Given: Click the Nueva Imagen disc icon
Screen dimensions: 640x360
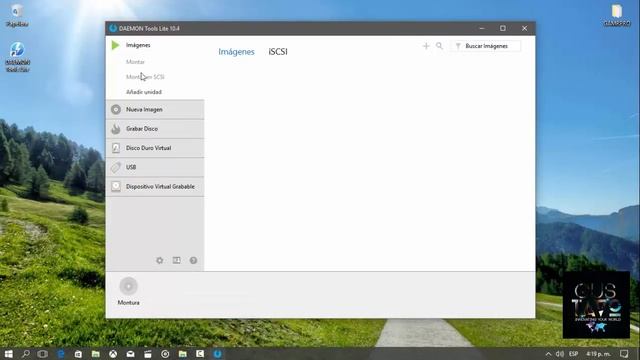Looking at the screenshot, I should [116, 109].
